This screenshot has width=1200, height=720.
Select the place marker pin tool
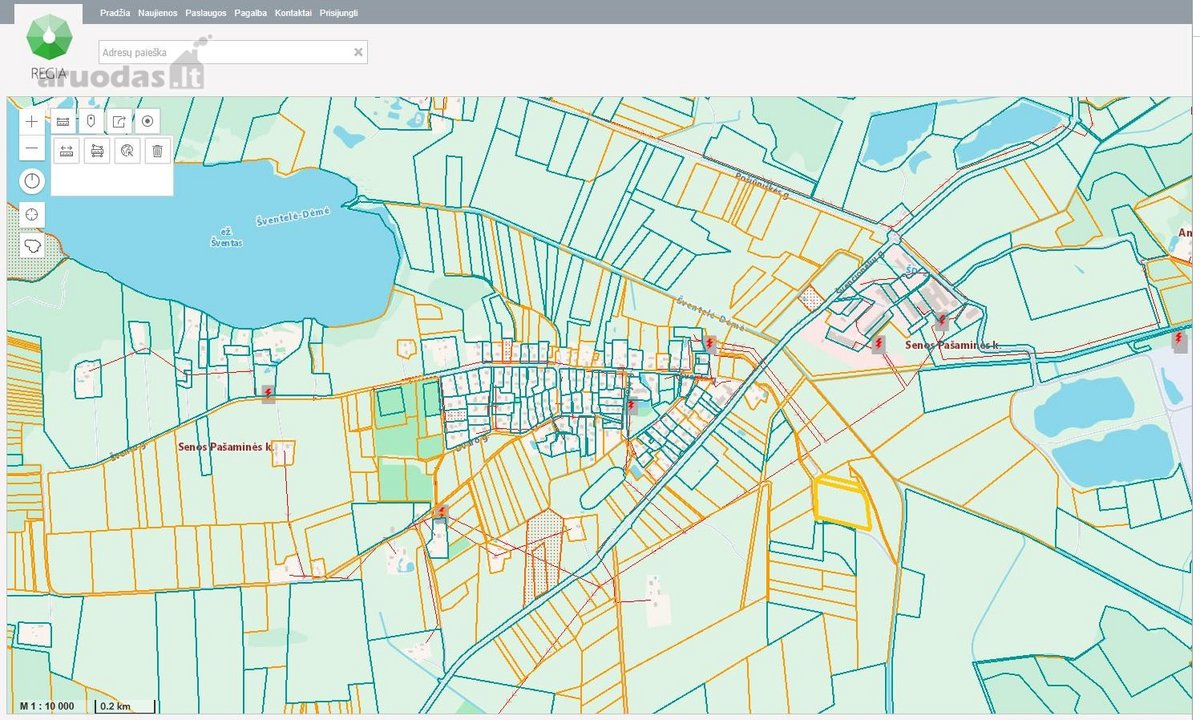(x=91, y=121)
